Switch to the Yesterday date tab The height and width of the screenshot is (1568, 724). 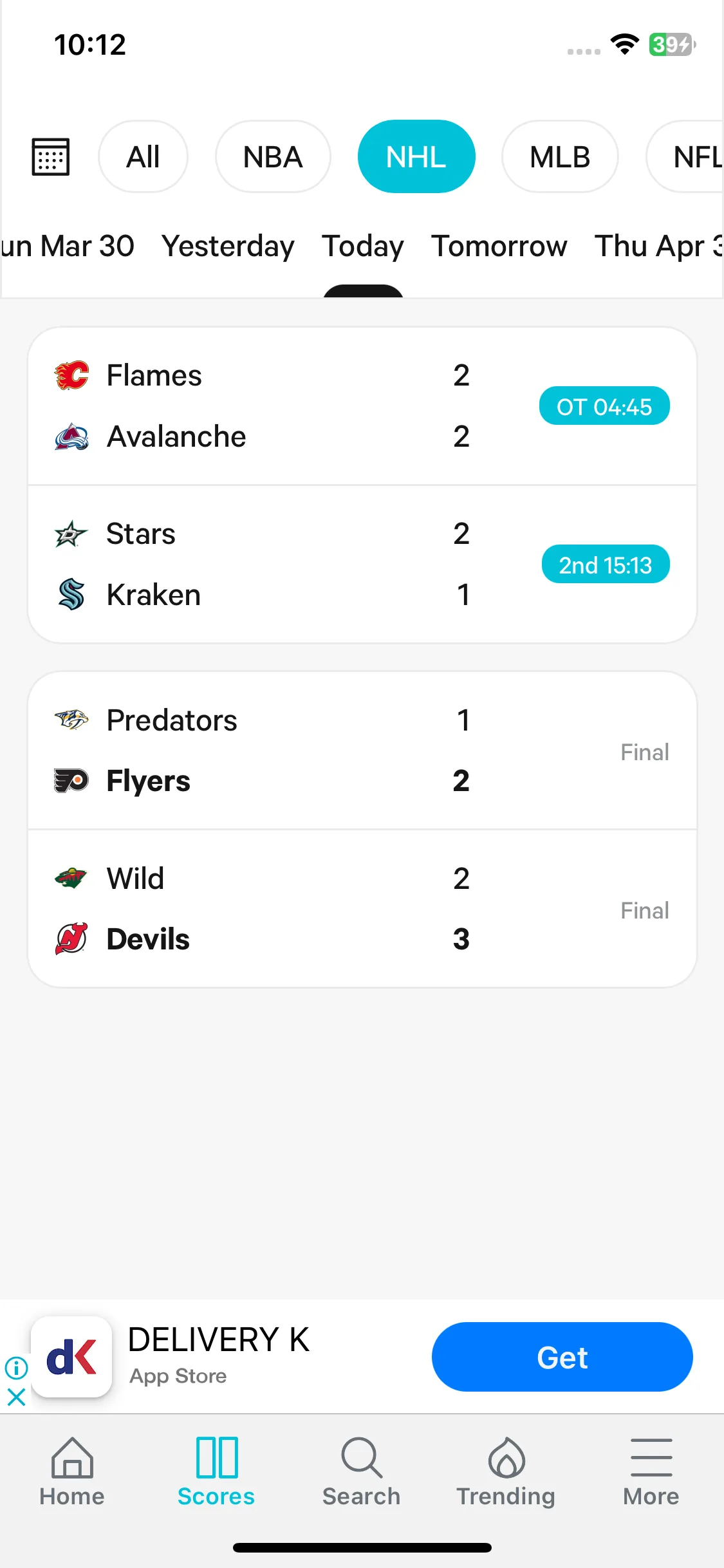[228, 246]
